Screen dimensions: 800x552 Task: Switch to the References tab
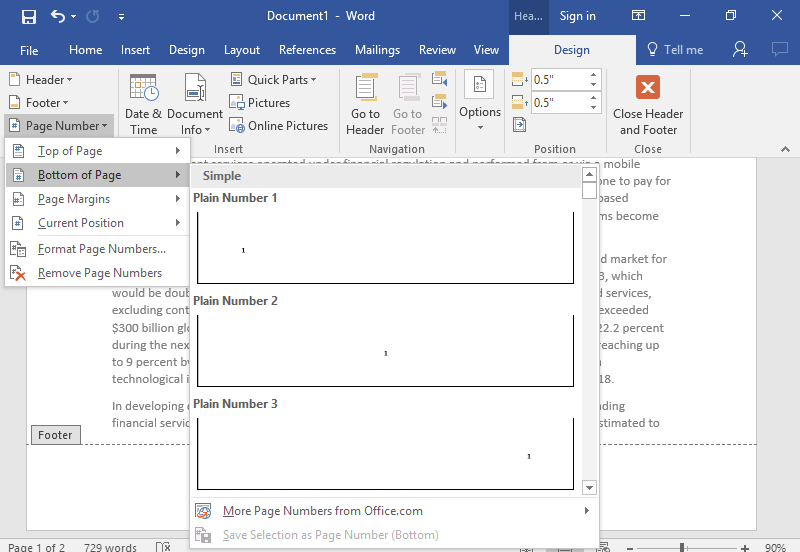[x=307, y=50]
